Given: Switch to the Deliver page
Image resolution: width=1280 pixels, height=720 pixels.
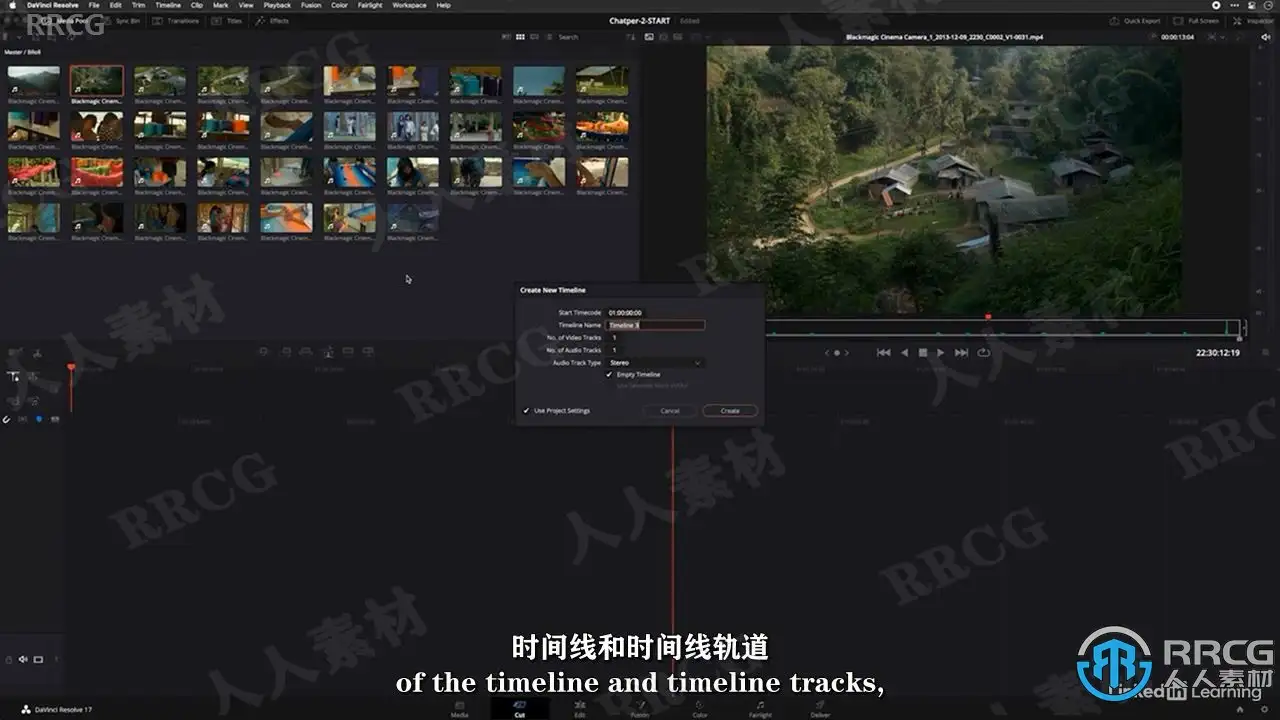Looking at the screenshot, I should 821,709.
